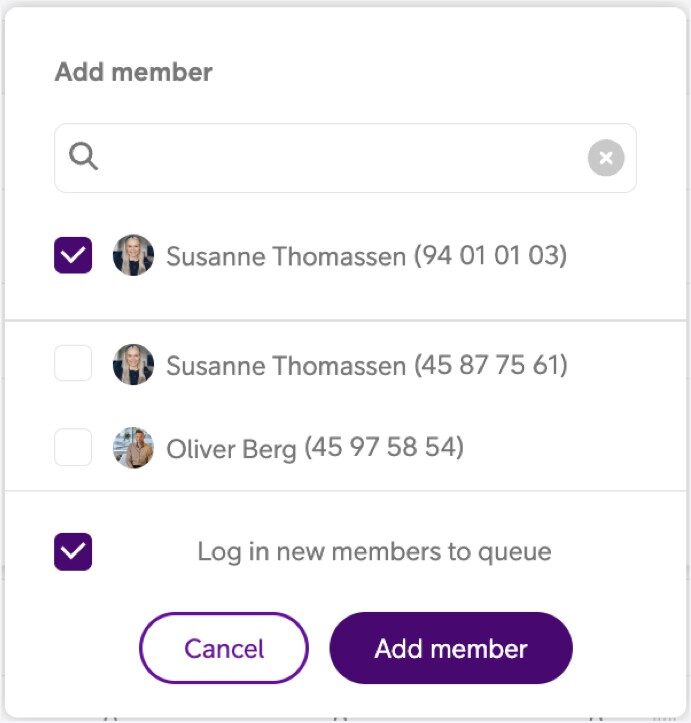Focus the member search input field
Image resolution: width=691 pixels, height=723 pixels.
click(x=340, y=158)
